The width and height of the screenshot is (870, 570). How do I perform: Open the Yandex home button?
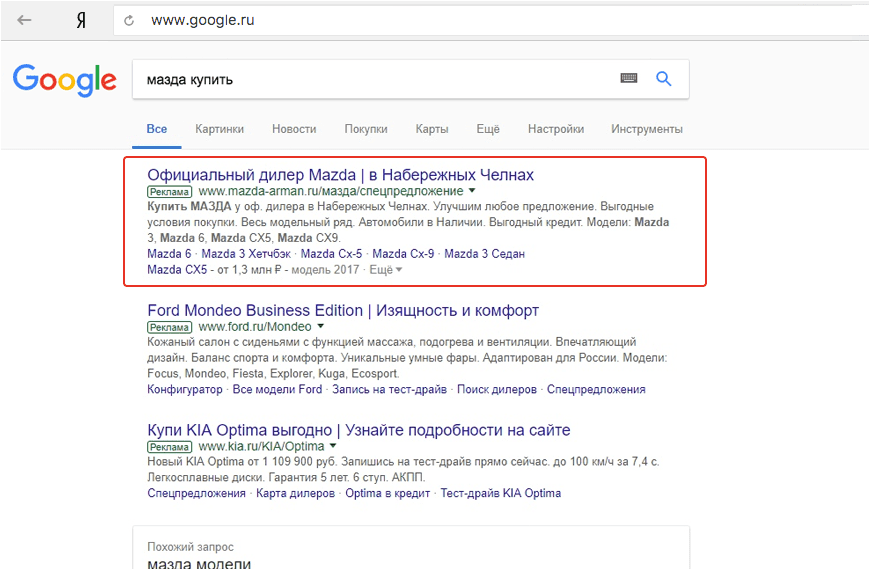(80, 20)
